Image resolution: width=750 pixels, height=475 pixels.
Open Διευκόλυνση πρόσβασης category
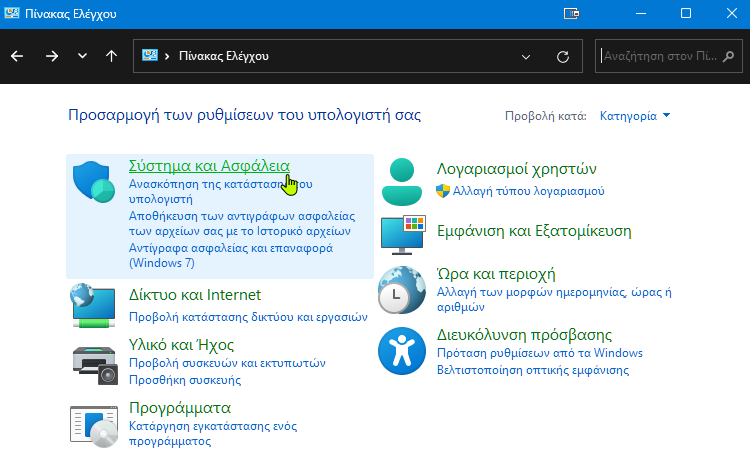click(x=524, y=335)
